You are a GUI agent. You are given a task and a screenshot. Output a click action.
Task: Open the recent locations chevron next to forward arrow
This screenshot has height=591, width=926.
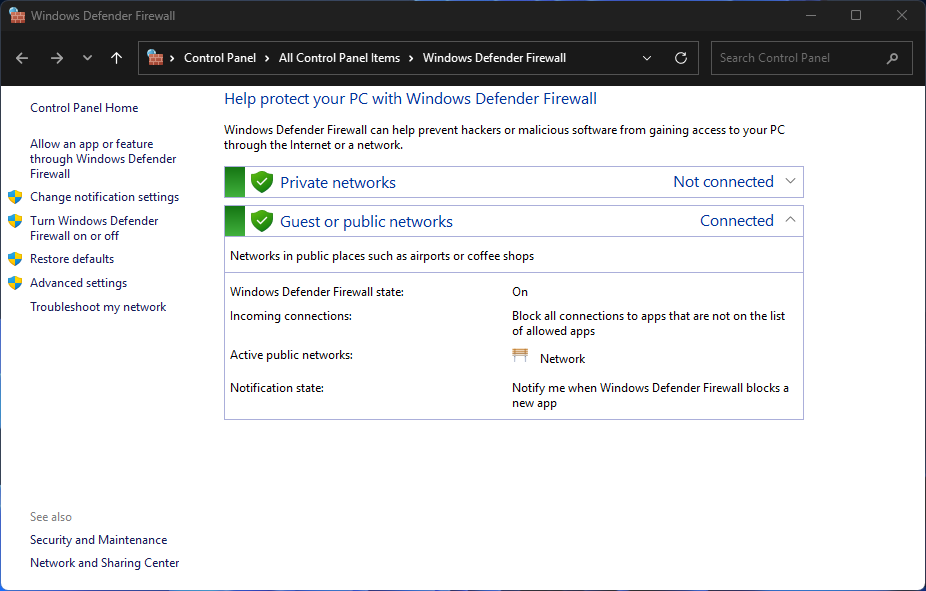pos(87,57)
